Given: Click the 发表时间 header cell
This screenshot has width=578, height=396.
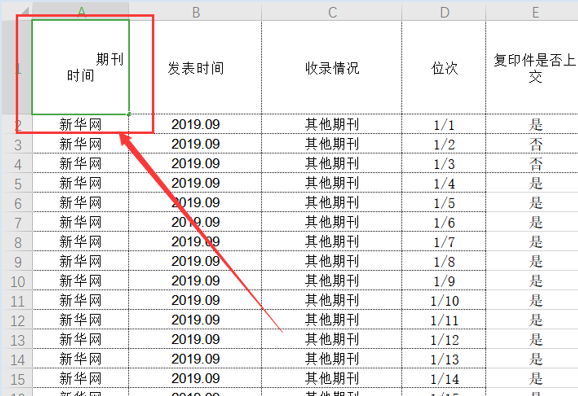Looking at the screenshot, I should [195, 67].
